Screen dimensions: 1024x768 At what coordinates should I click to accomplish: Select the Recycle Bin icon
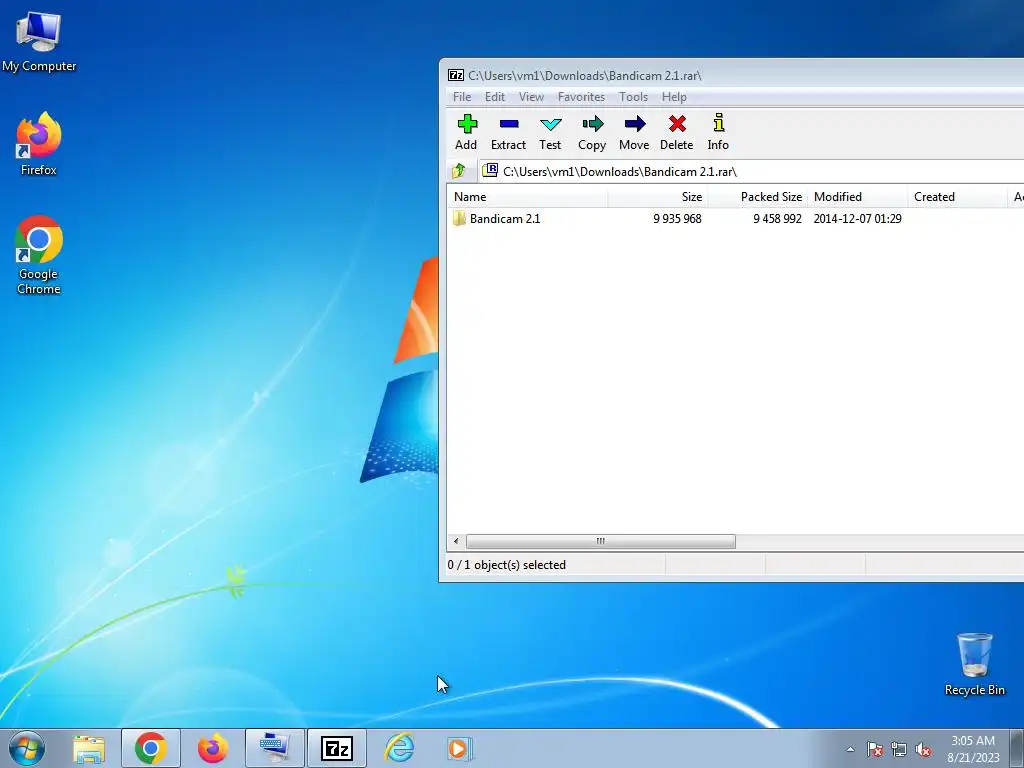point(974,664)
